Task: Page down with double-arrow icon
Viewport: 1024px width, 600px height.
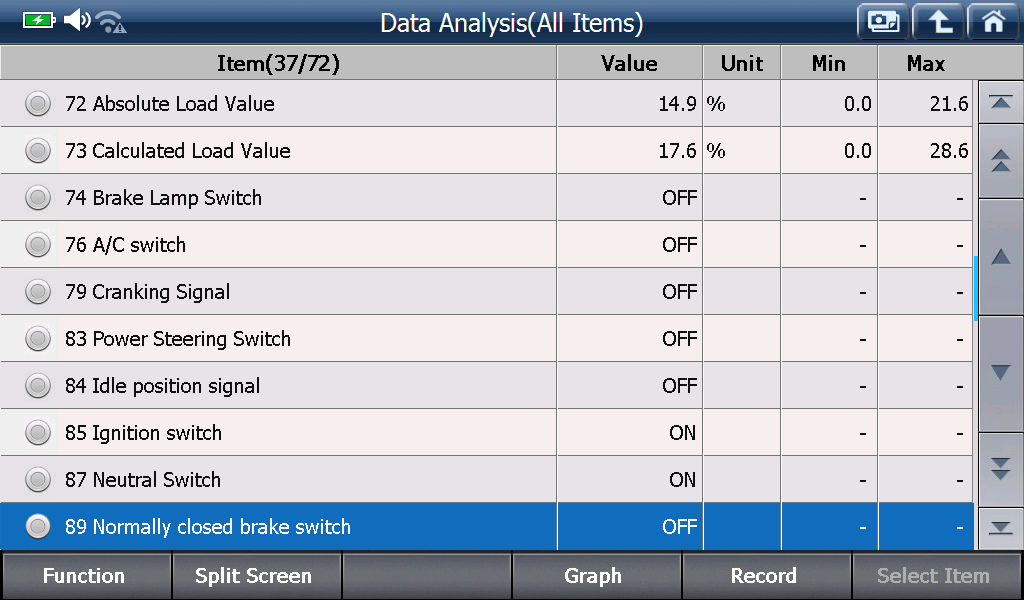Action: [x=1000, y=469]
